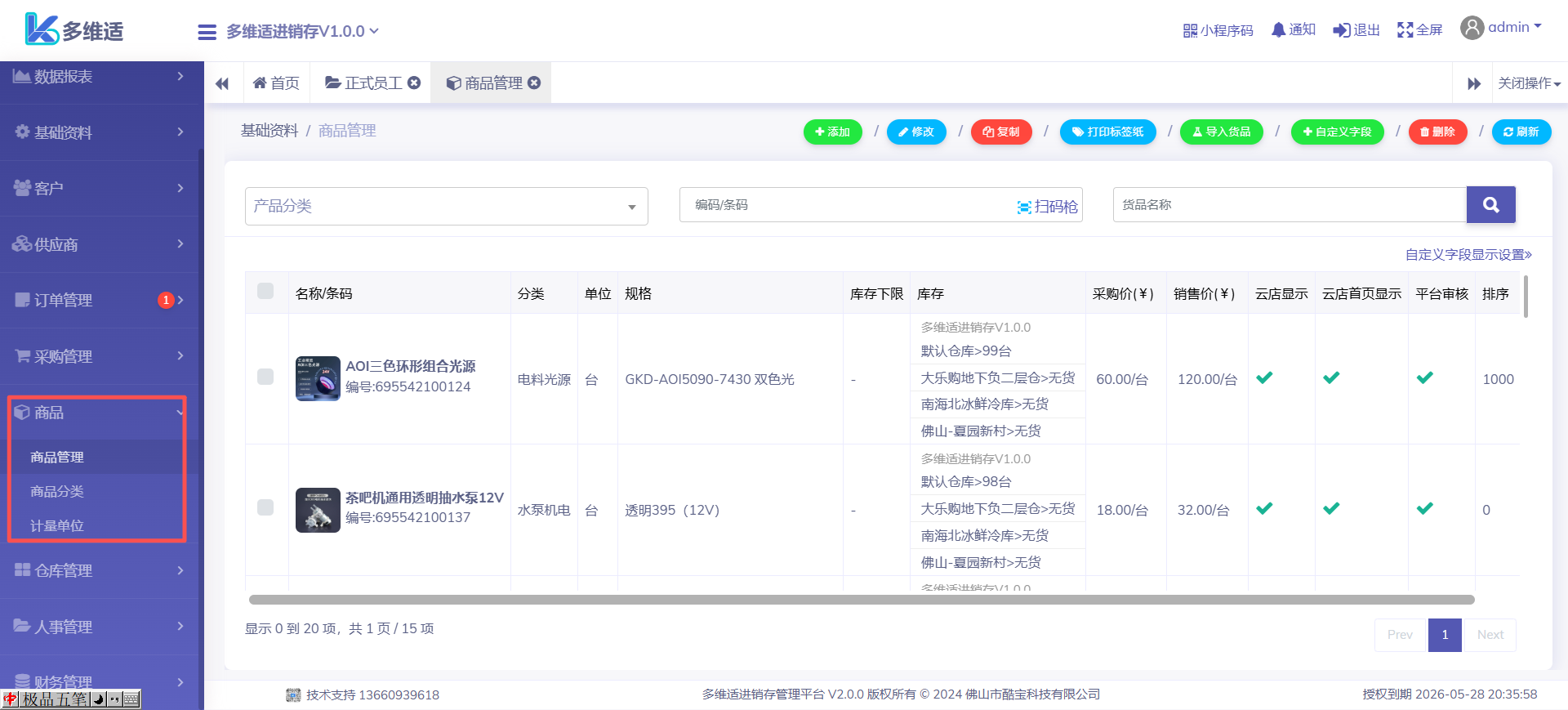Open the notification bell icon
Viewport: 1568px width, 710px height.
point(1278,30)
